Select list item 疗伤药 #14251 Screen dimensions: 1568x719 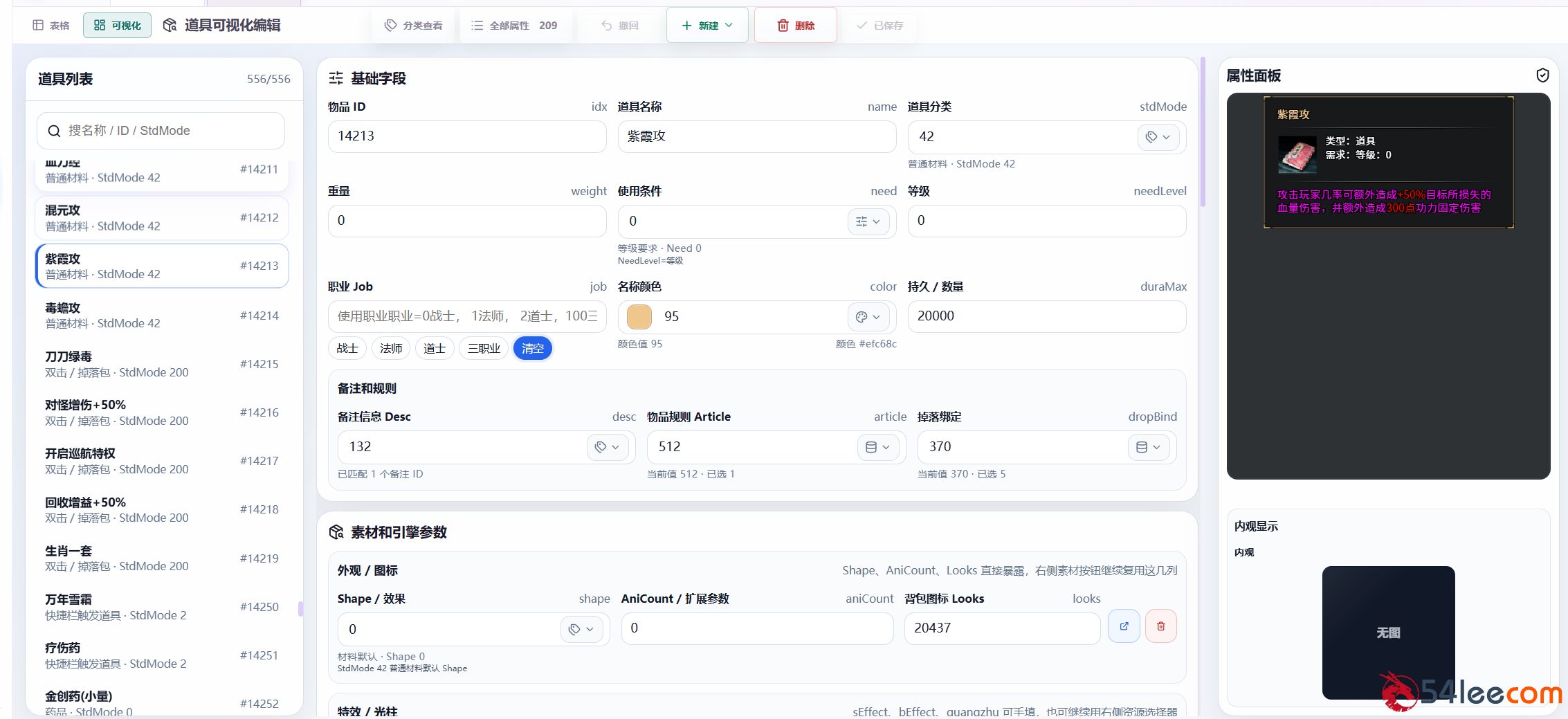[162, 655]
